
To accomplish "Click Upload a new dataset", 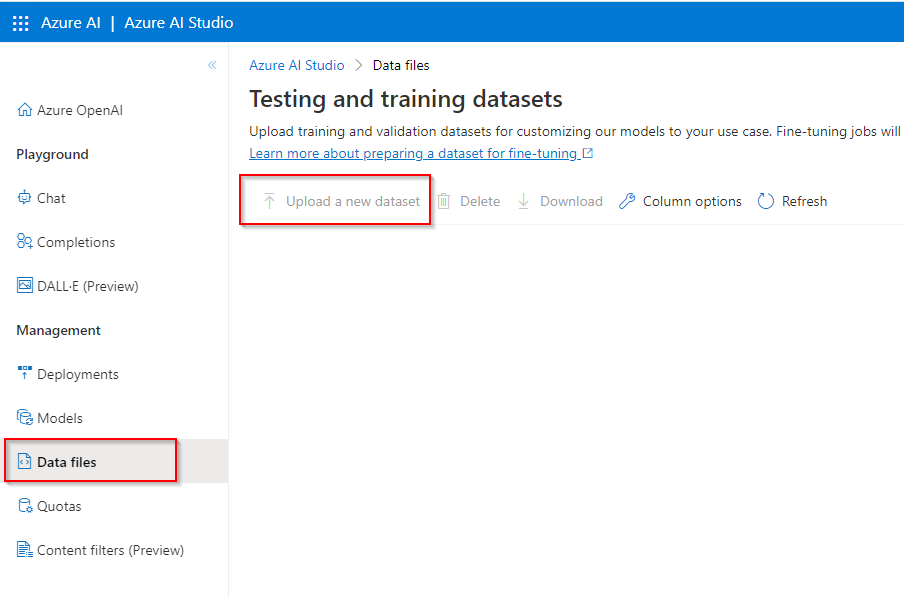I will [335, 201].
